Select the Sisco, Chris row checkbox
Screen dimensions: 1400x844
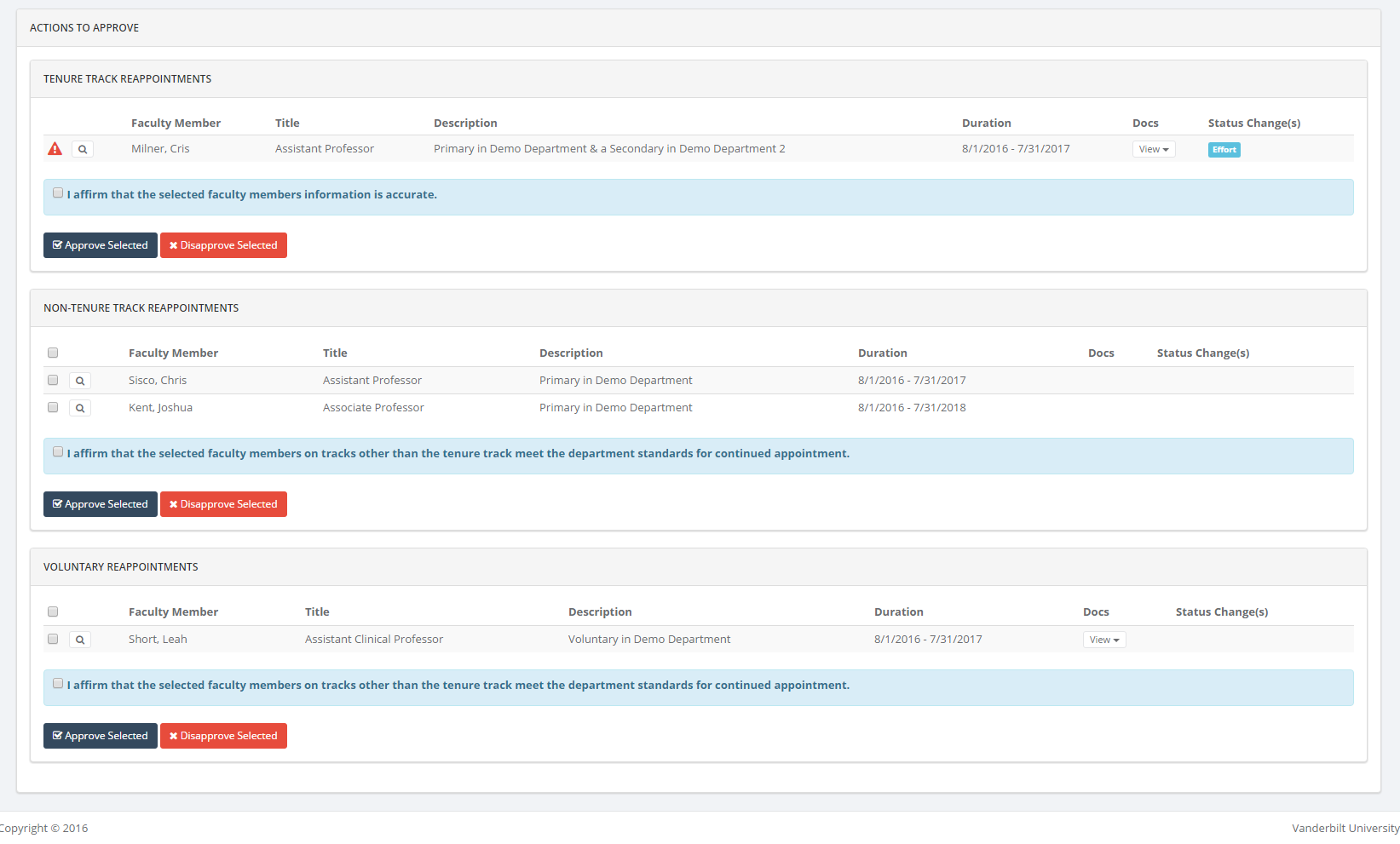click(53, 380)
